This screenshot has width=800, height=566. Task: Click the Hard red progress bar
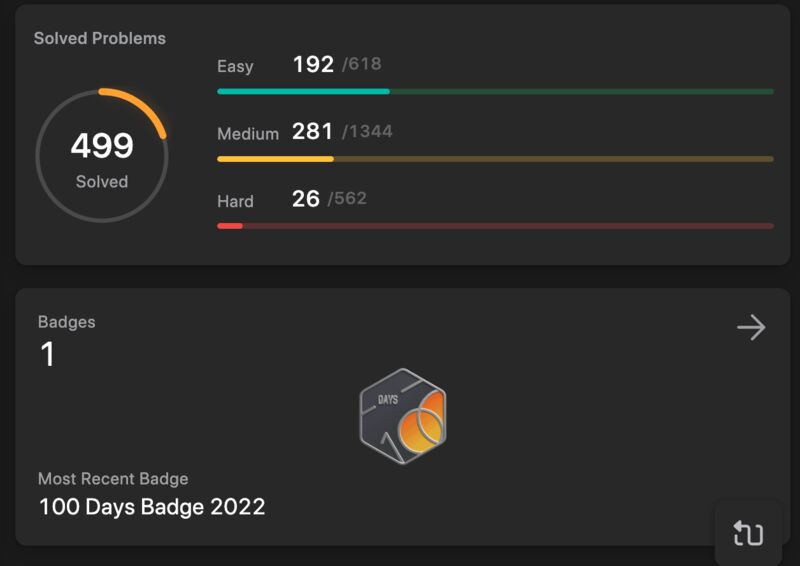[495, 226]
